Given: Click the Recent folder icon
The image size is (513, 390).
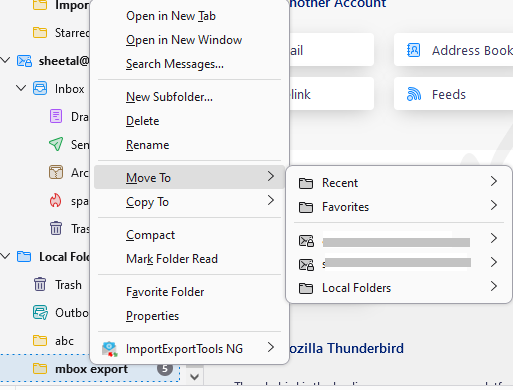Looking at the screenshot, I should coord(306,183).
